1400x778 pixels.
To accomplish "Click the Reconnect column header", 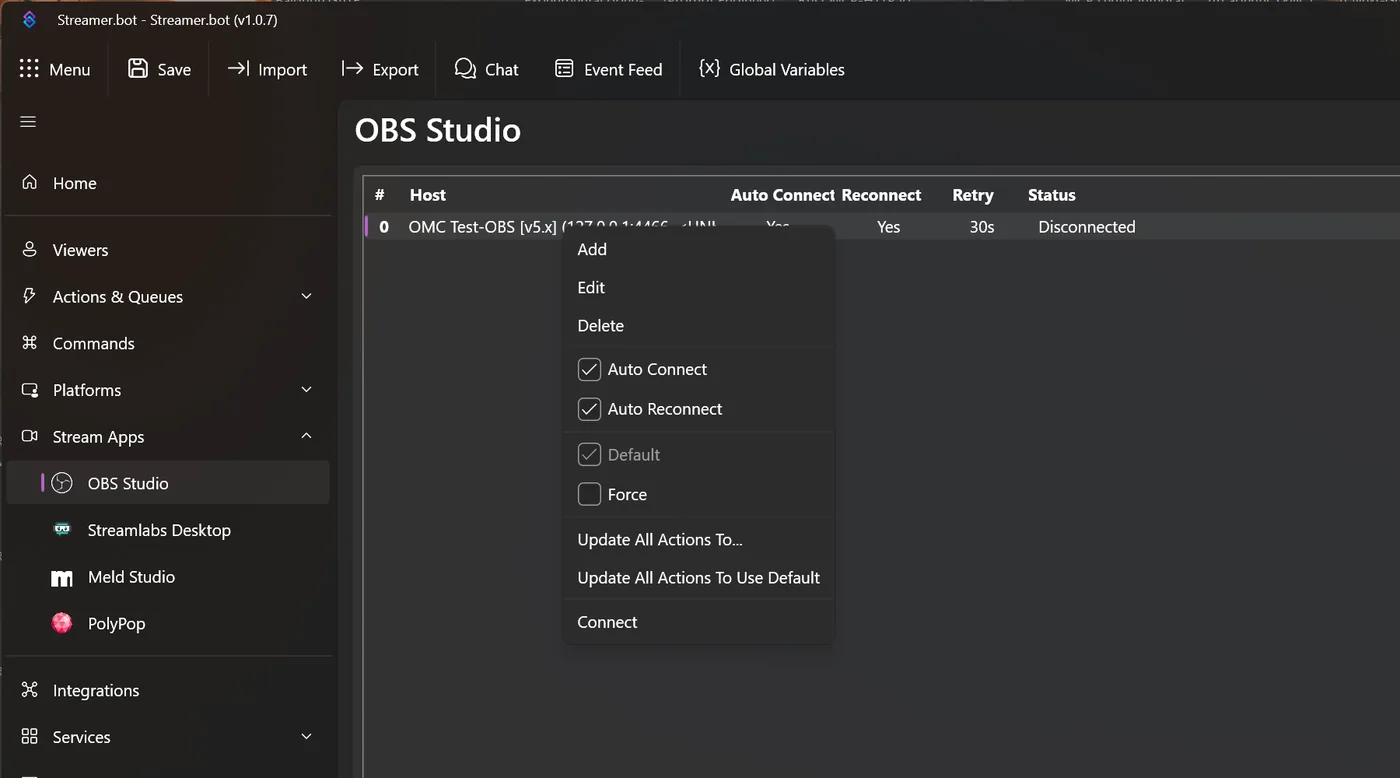I will click(x=881, y=195).
